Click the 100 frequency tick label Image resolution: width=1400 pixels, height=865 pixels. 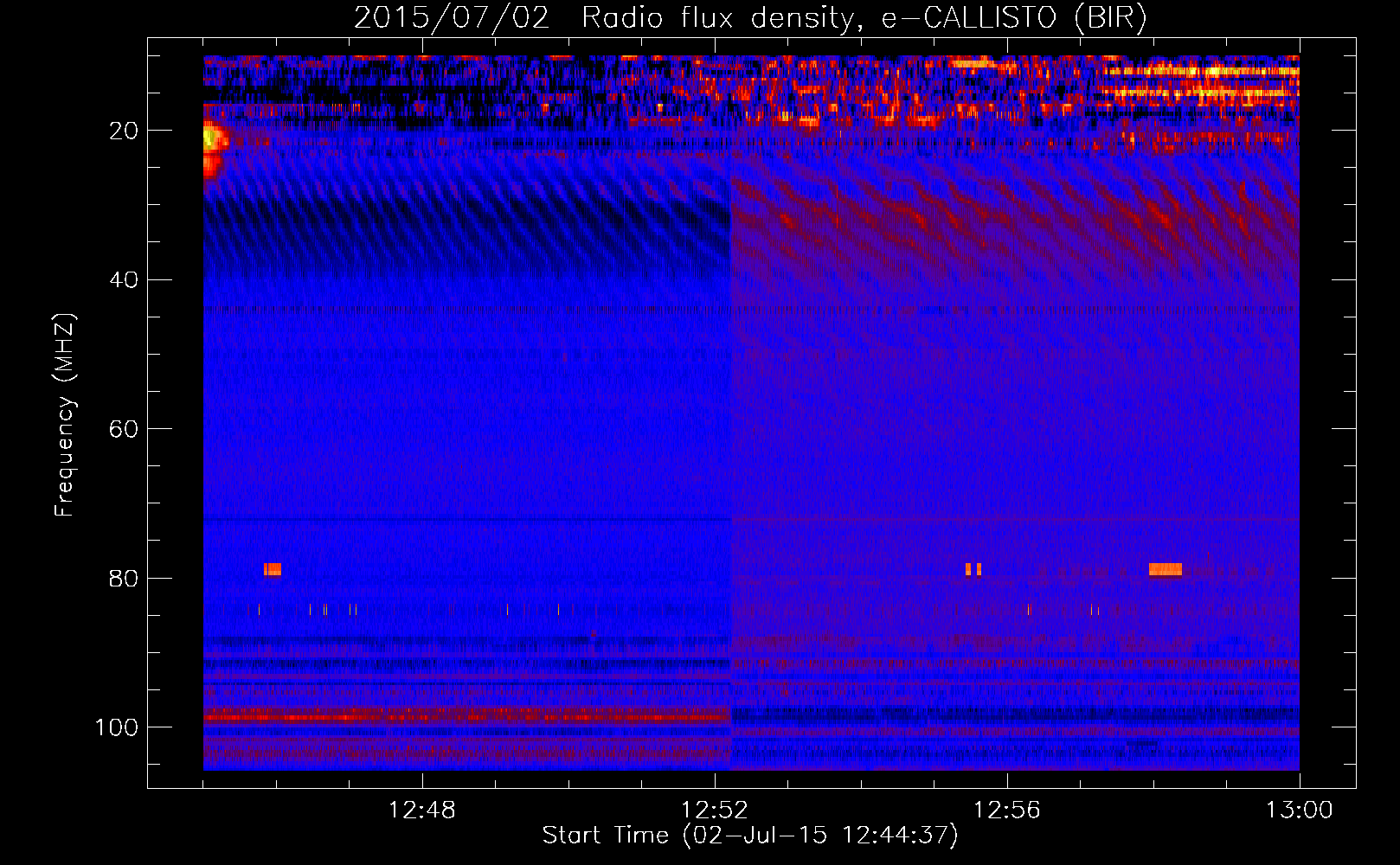117,727
